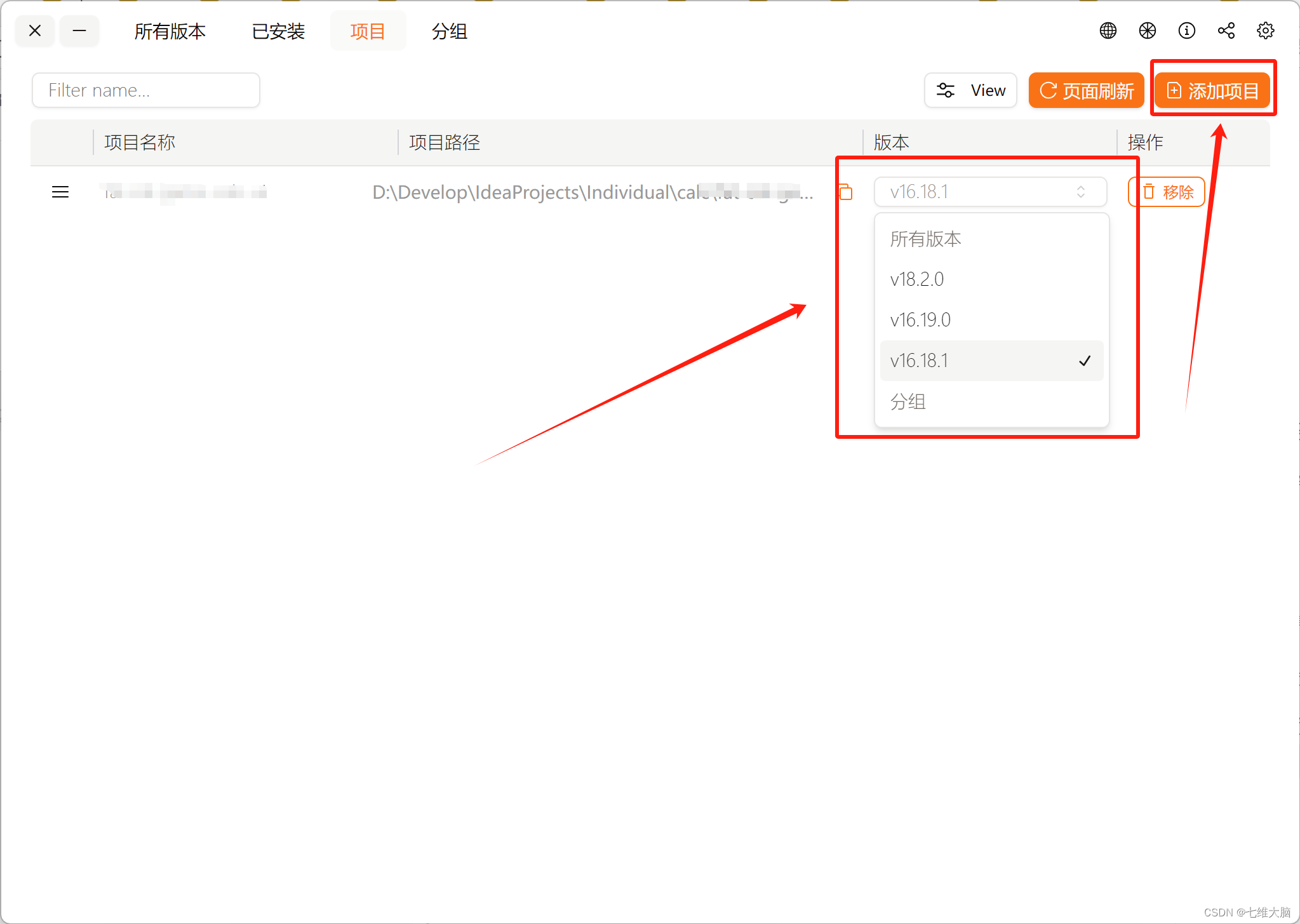Viewport: 1300px width, 924px height.
Task: Choose v16.19.0 from version list
Action: [992, 320]
